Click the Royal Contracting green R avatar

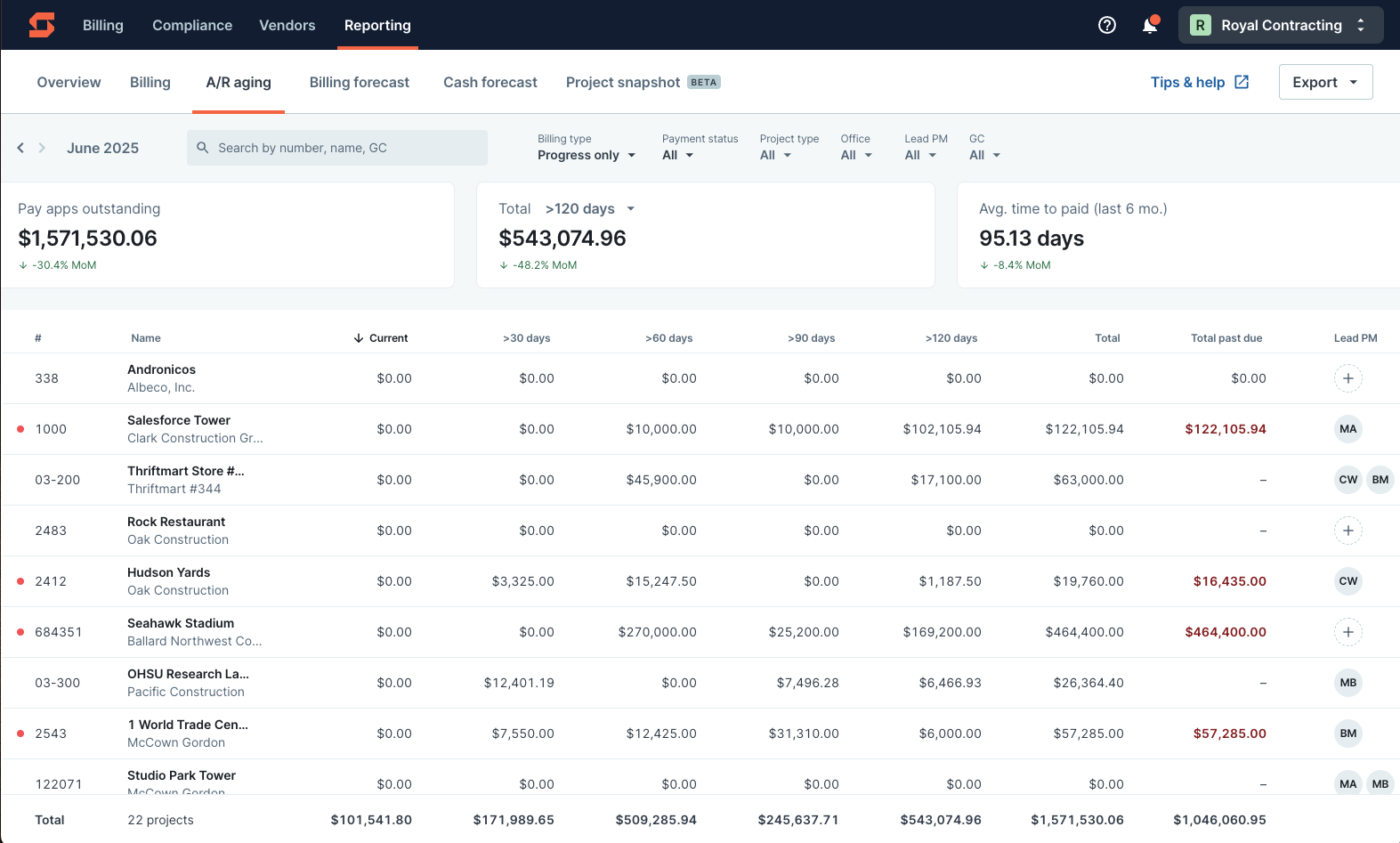(x=1201, y=25)
